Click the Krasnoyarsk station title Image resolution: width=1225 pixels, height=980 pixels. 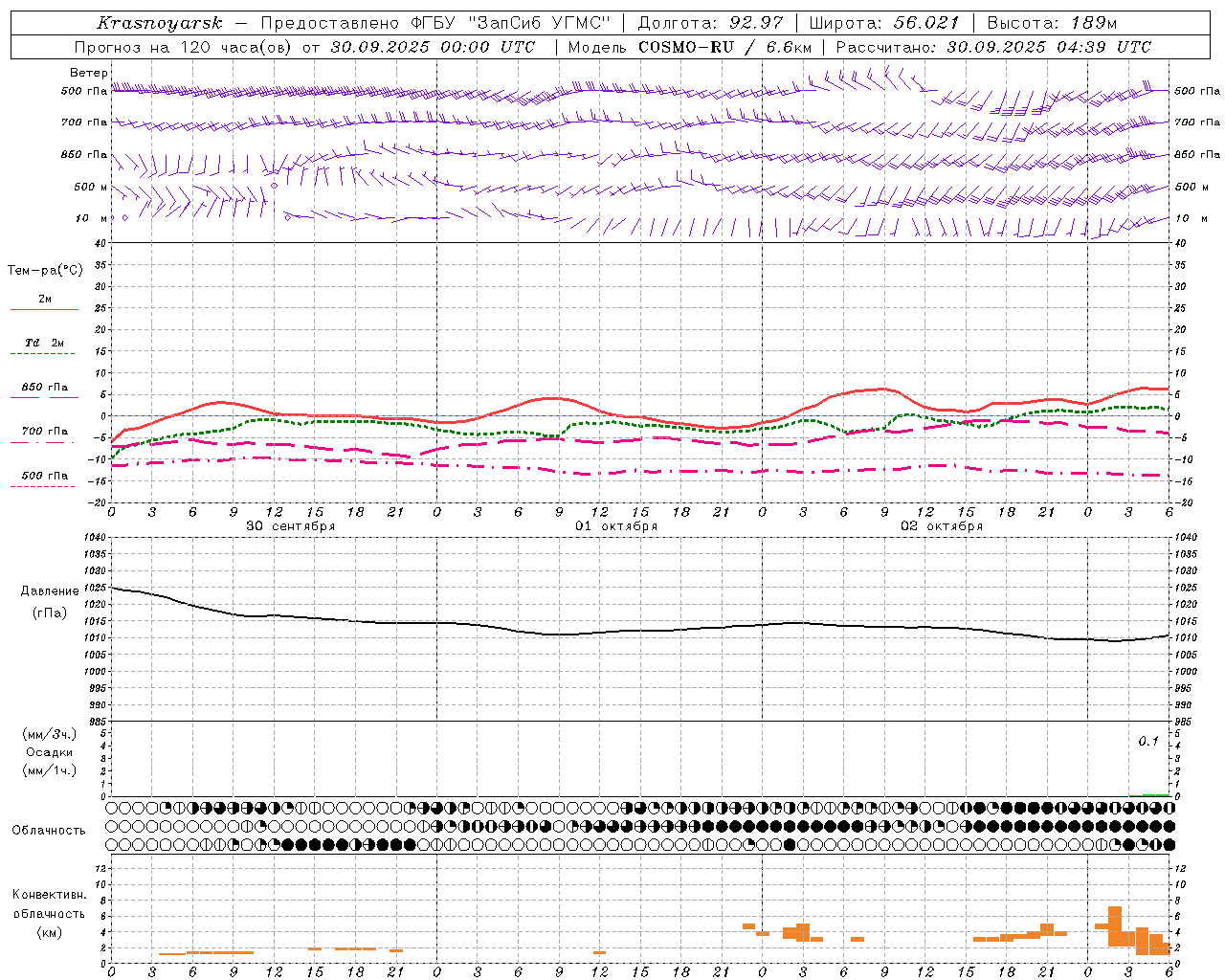[x=160, y=23]
